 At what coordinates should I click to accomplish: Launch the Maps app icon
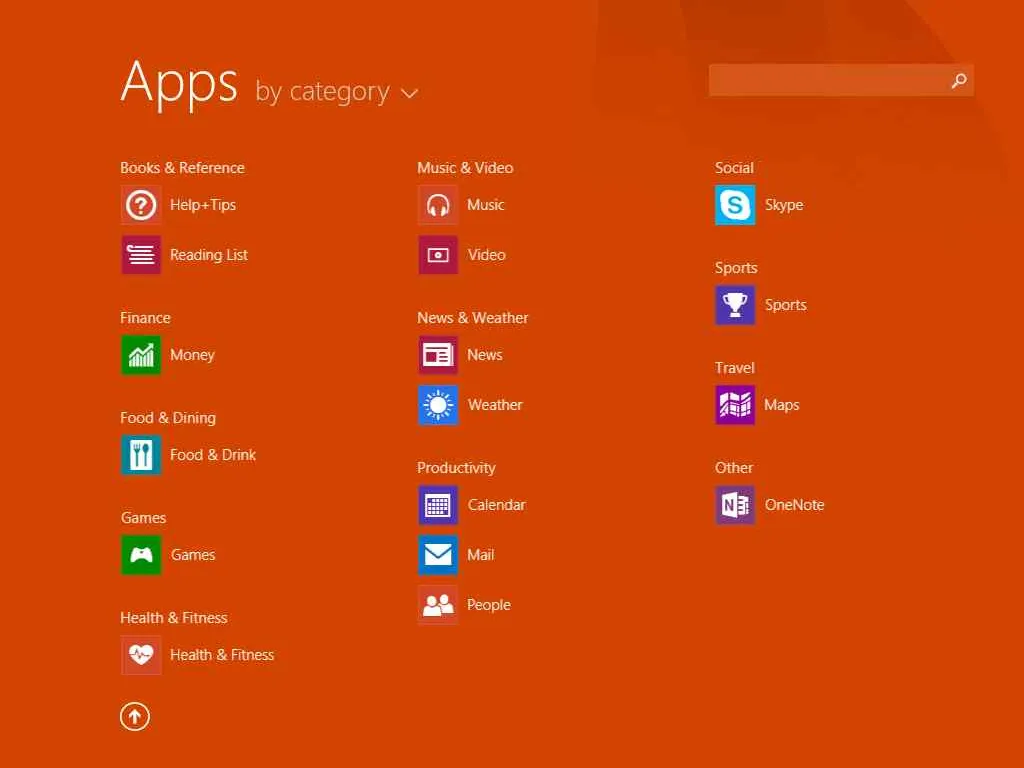(x=735, y=405)
